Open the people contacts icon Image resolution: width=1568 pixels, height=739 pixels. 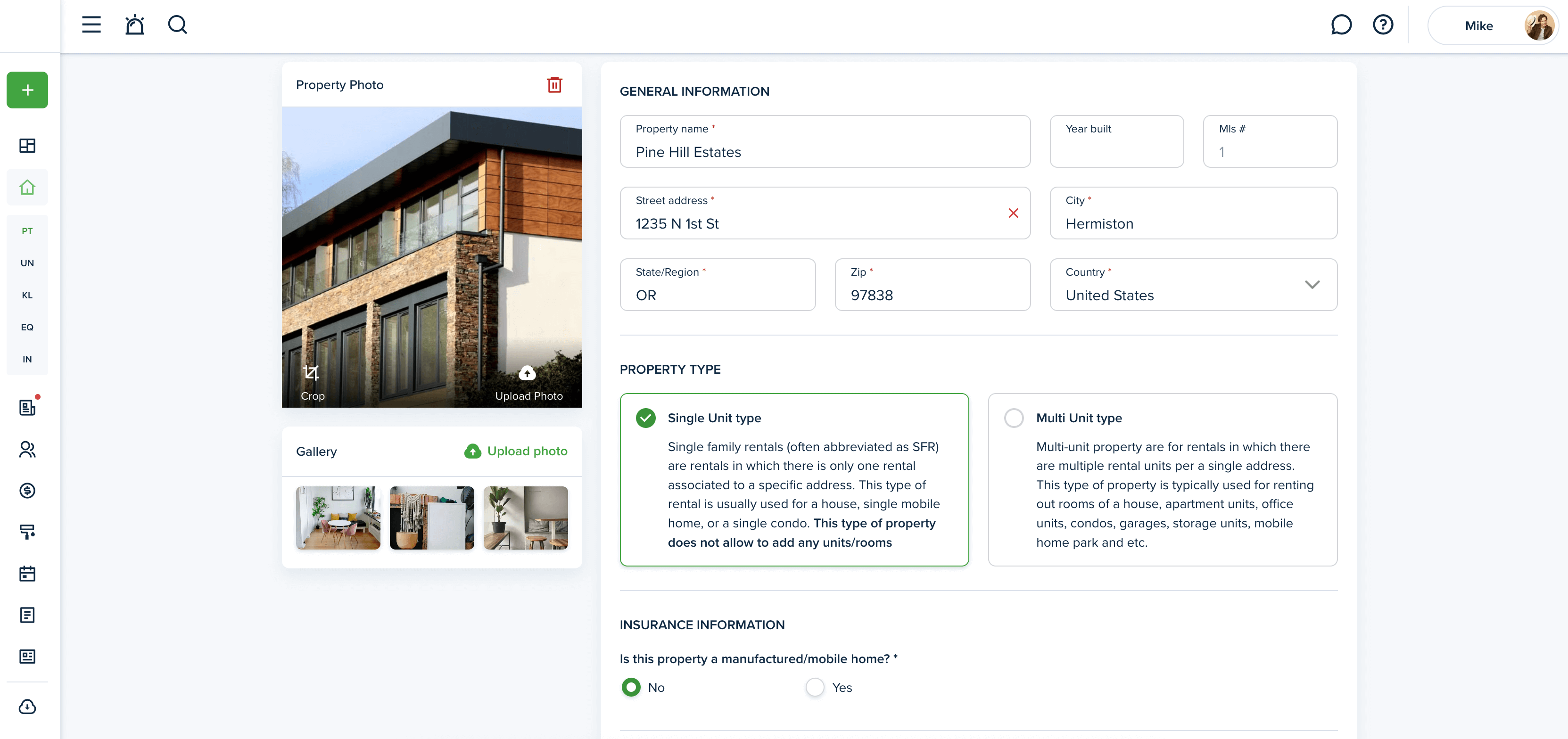pyautogui.click(x=27, y=449)
